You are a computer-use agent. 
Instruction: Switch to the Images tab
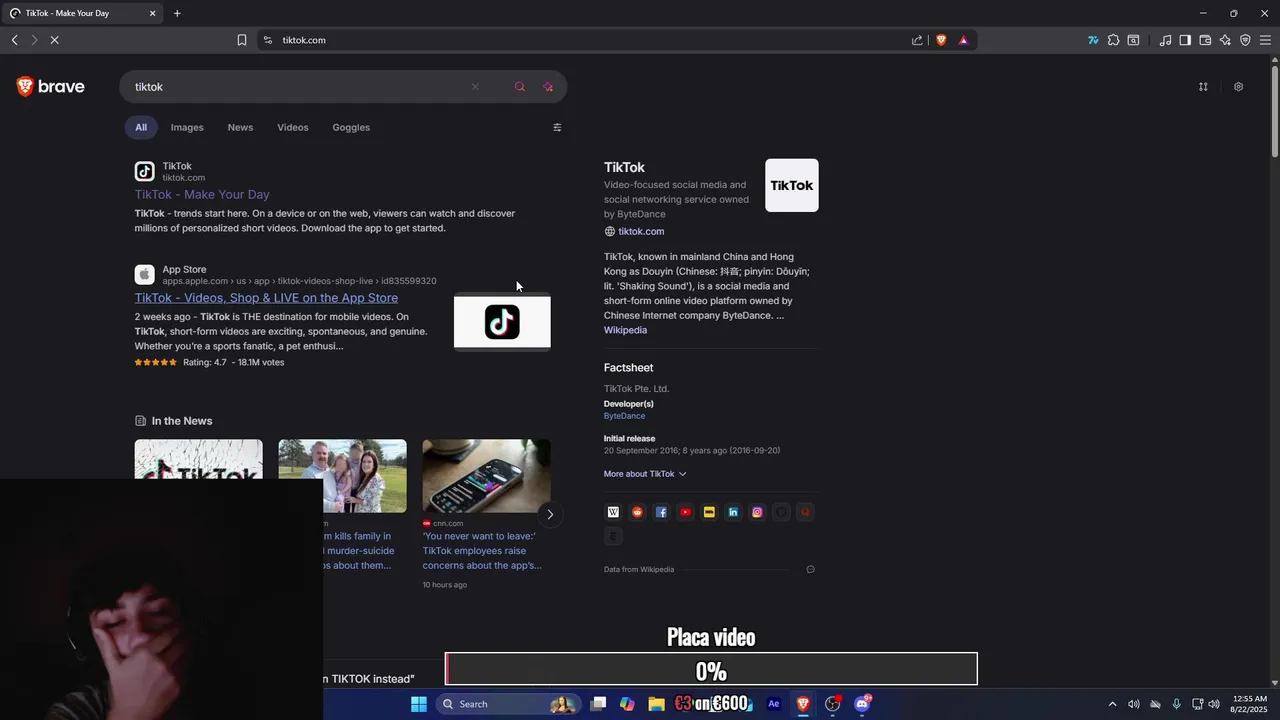[187, 127]
